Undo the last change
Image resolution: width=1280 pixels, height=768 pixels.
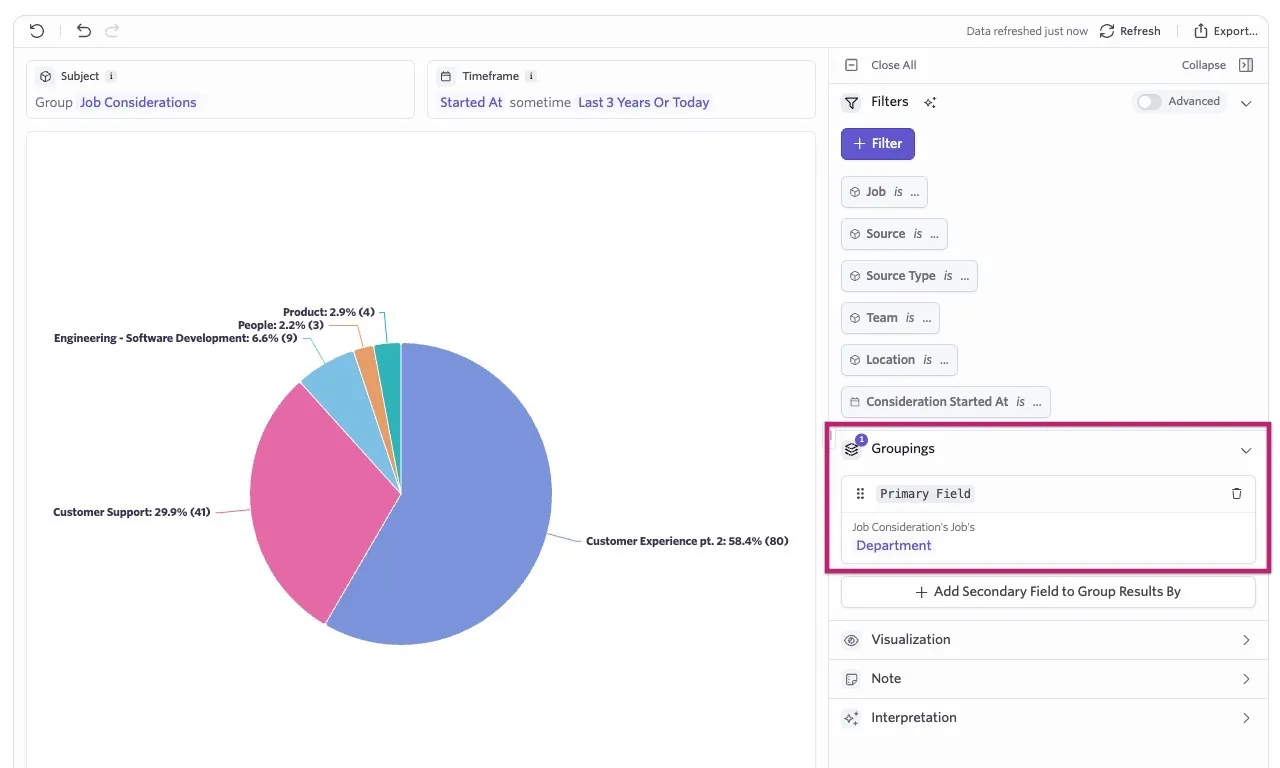pos(84,31)
